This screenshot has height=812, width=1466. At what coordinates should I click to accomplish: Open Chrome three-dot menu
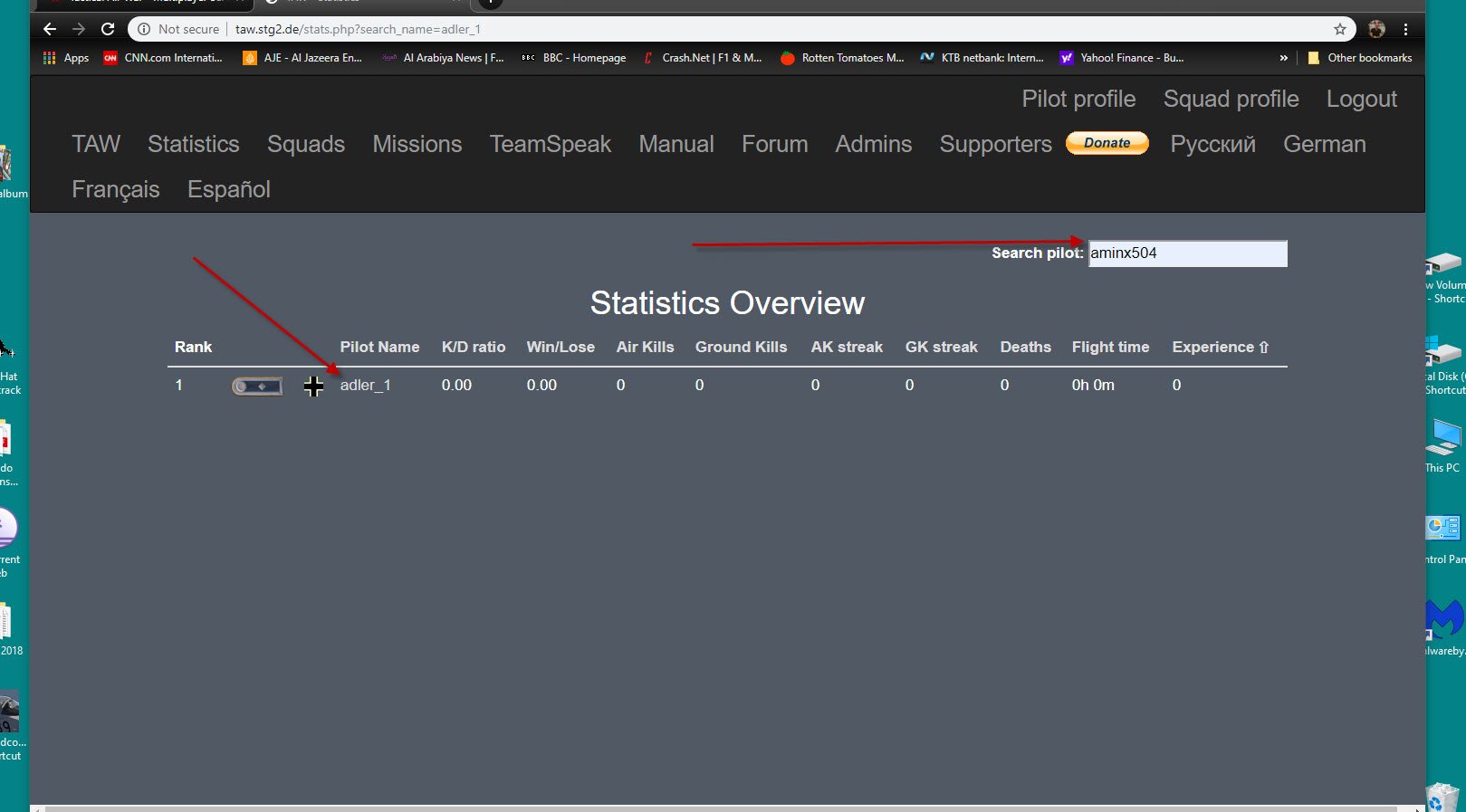1405,29
